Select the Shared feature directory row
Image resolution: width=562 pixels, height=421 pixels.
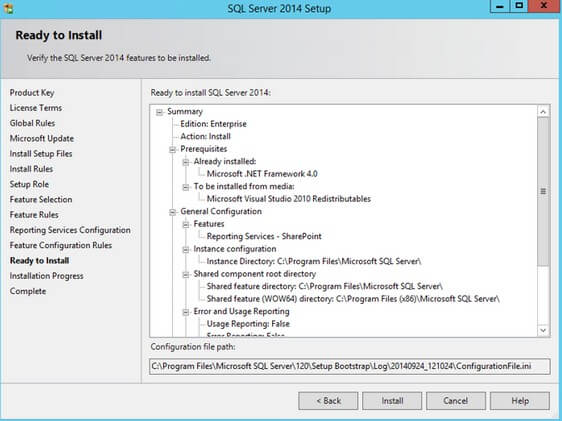click(x=324, y=286)
